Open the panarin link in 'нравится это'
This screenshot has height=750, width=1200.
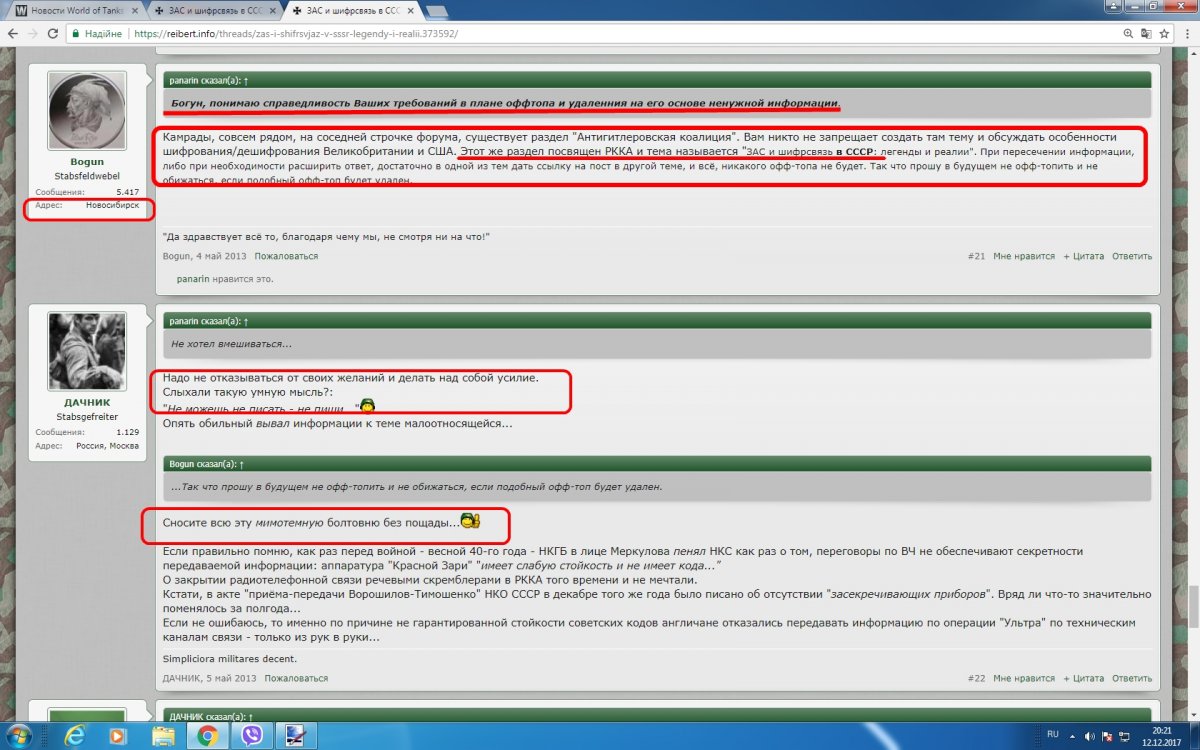tap(193, 279)
